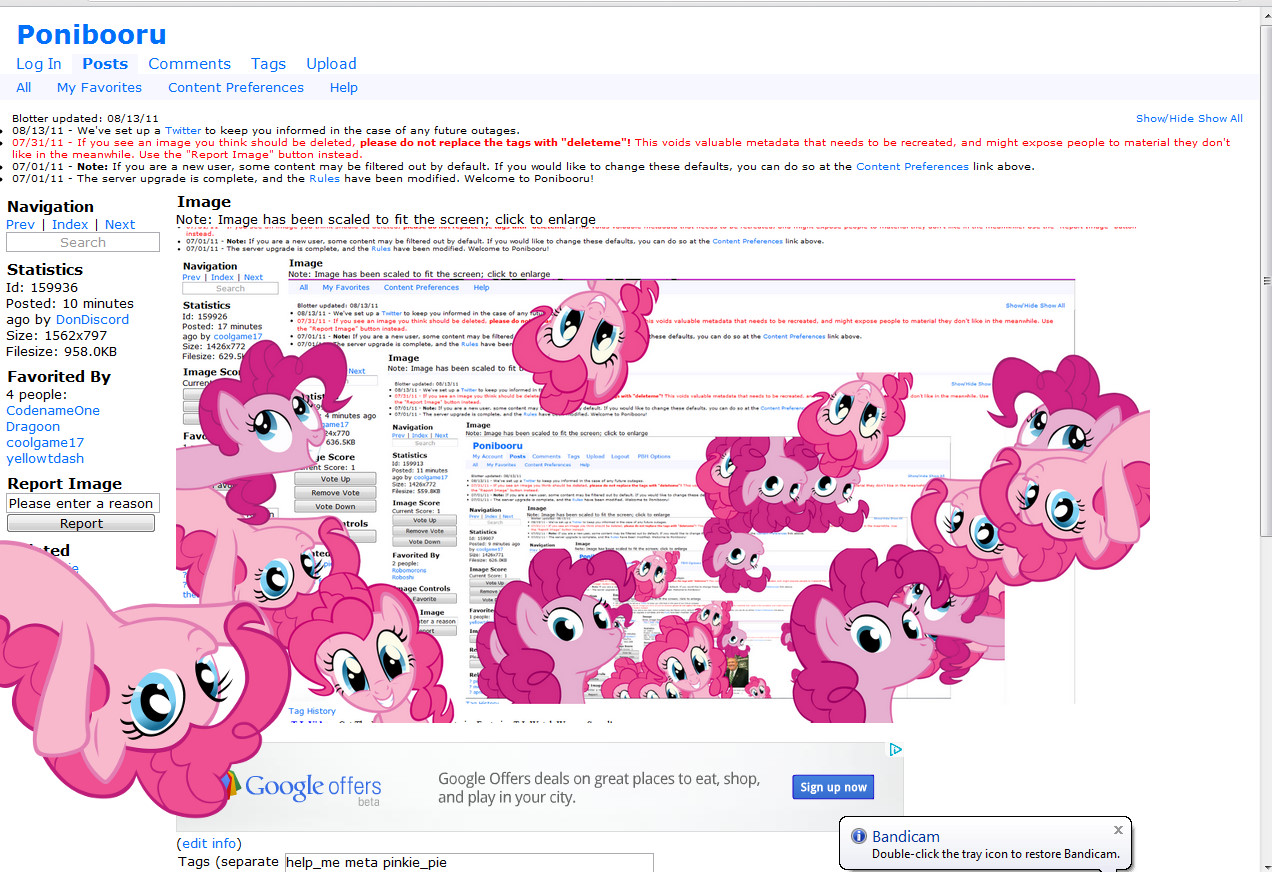Open yellowtdash's profile link
Screen dimensions: 1272x872
[x=45, y=458]
